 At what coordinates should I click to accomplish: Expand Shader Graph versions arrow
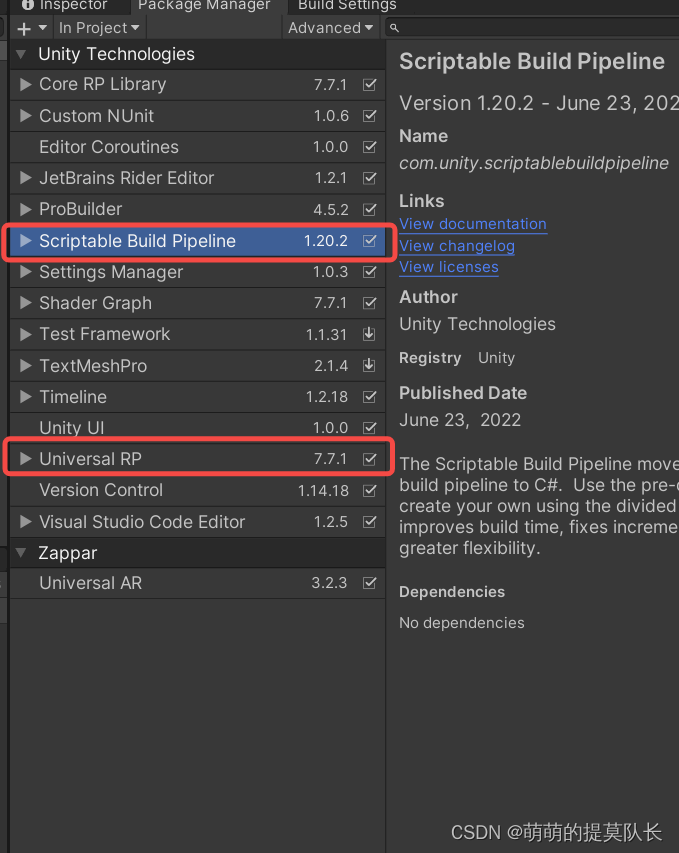(x=25, y=302)
